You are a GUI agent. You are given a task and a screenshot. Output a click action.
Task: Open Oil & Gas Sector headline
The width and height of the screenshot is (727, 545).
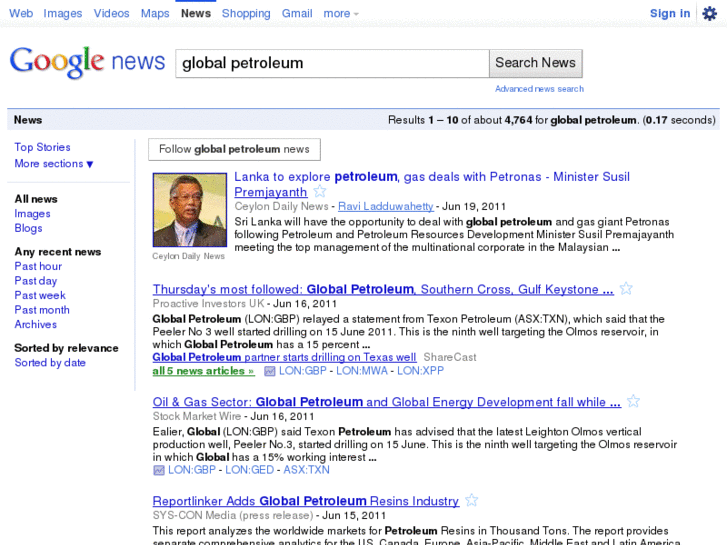point(387,402)
